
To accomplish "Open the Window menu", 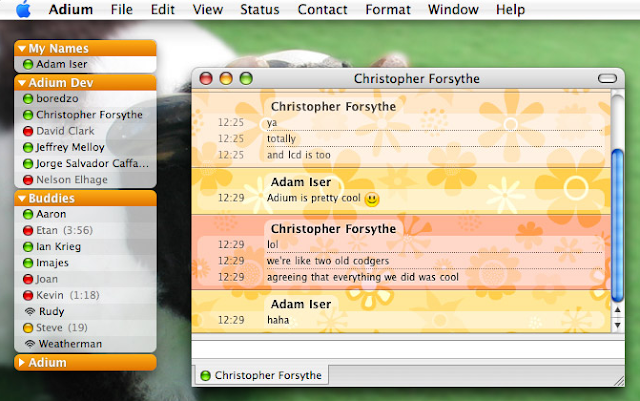I will tap(453, 9).
